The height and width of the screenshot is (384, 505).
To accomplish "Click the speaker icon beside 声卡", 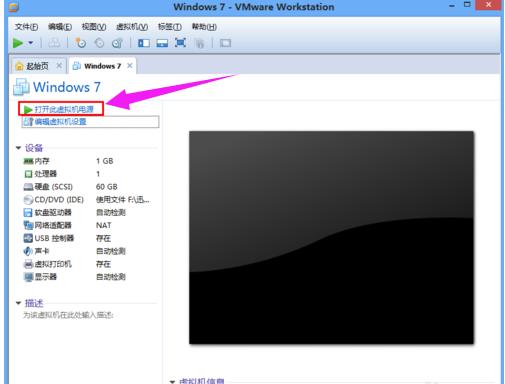I will point(28,251).
